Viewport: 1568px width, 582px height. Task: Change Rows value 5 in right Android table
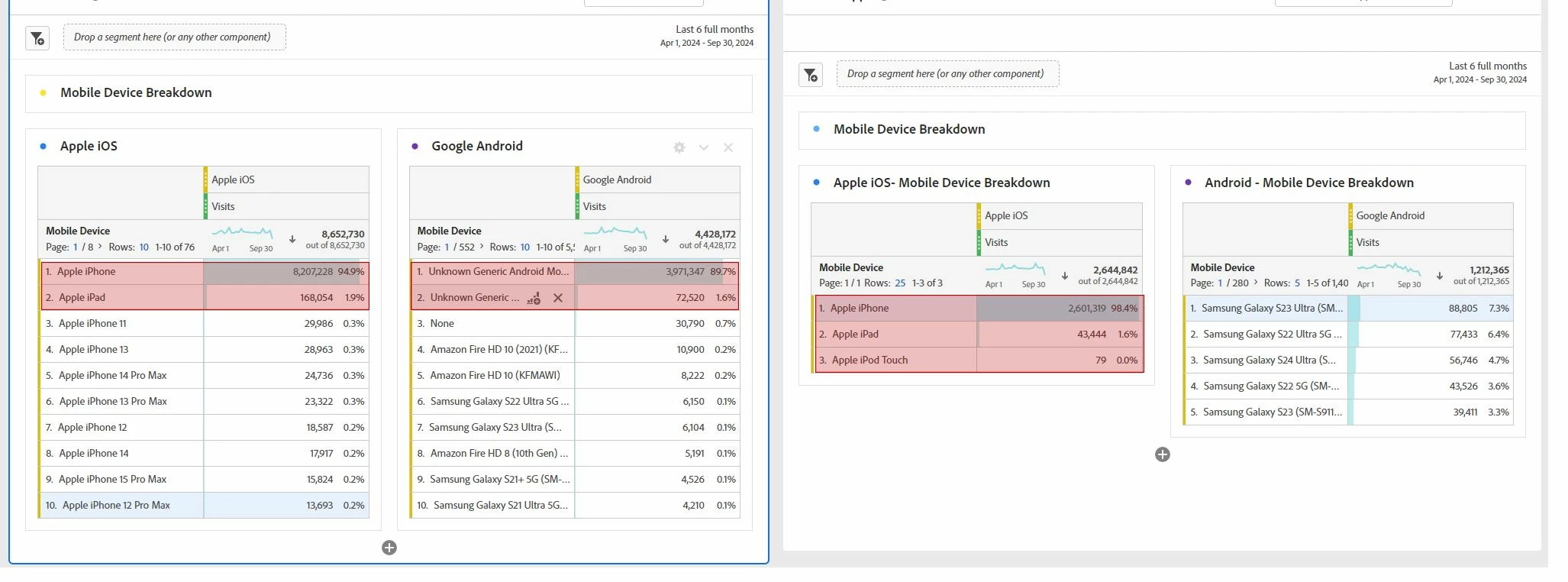click(1297, 283)
